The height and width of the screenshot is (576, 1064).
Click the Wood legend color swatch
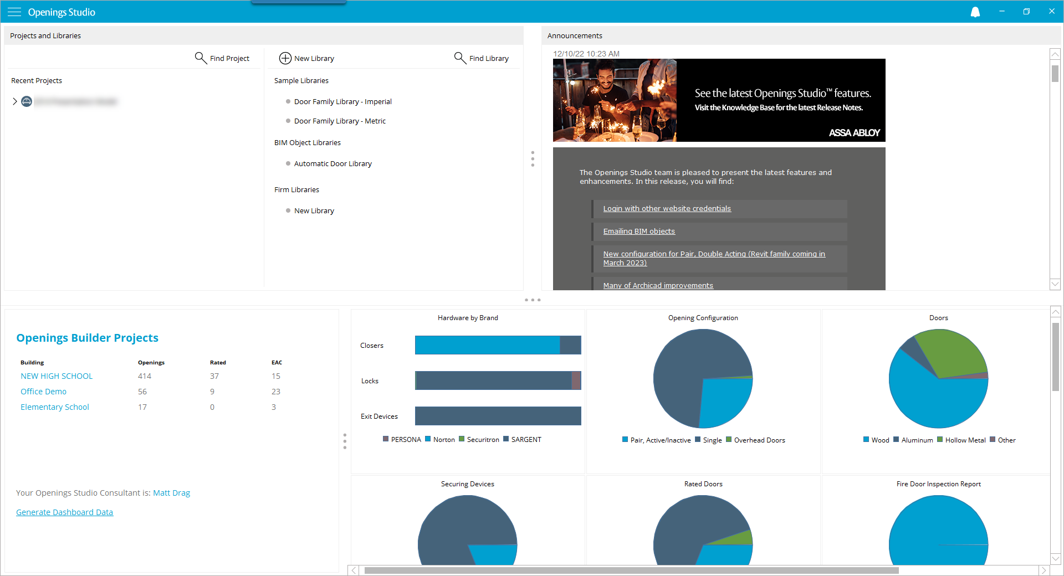coord(866,440)
